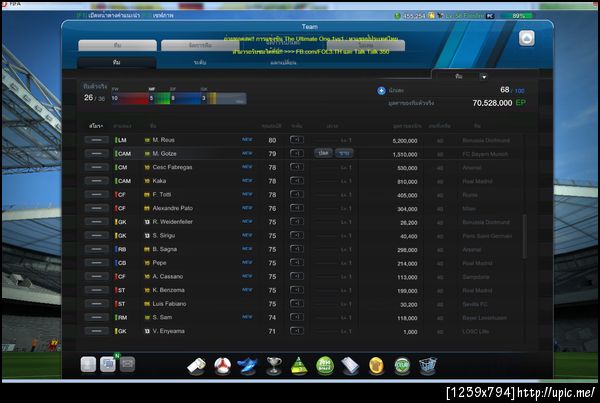Expand squad slots with the blue plus button
This screenshot has height=403, width=600.
pos(381,91)
